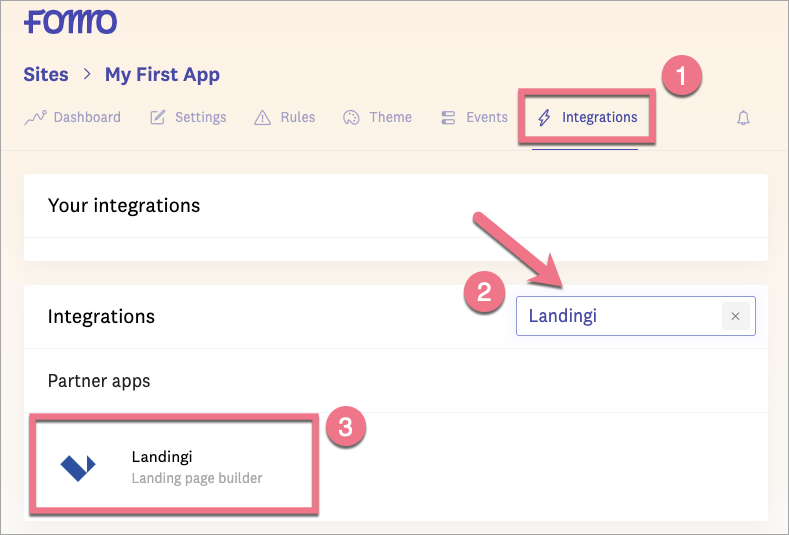The image size is (789, 535).
Task: Select the Theme tab
Action: point(390,117)
